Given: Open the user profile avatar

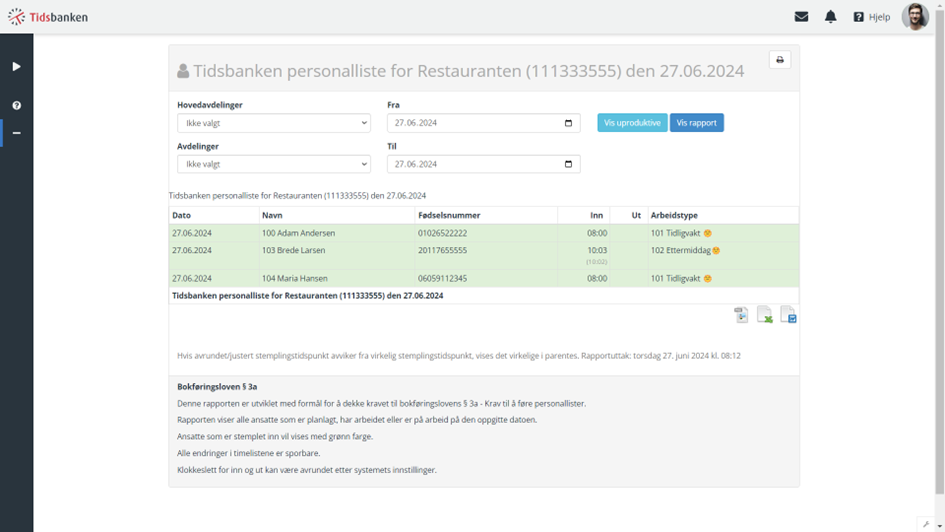Looking at the screenshot, I should 915,16.
